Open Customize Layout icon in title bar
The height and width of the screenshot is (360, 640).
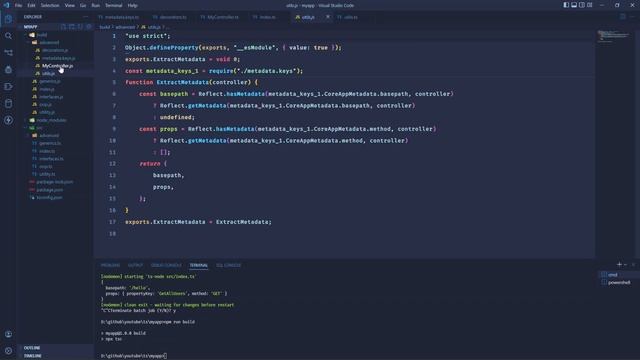click(589, 5)
